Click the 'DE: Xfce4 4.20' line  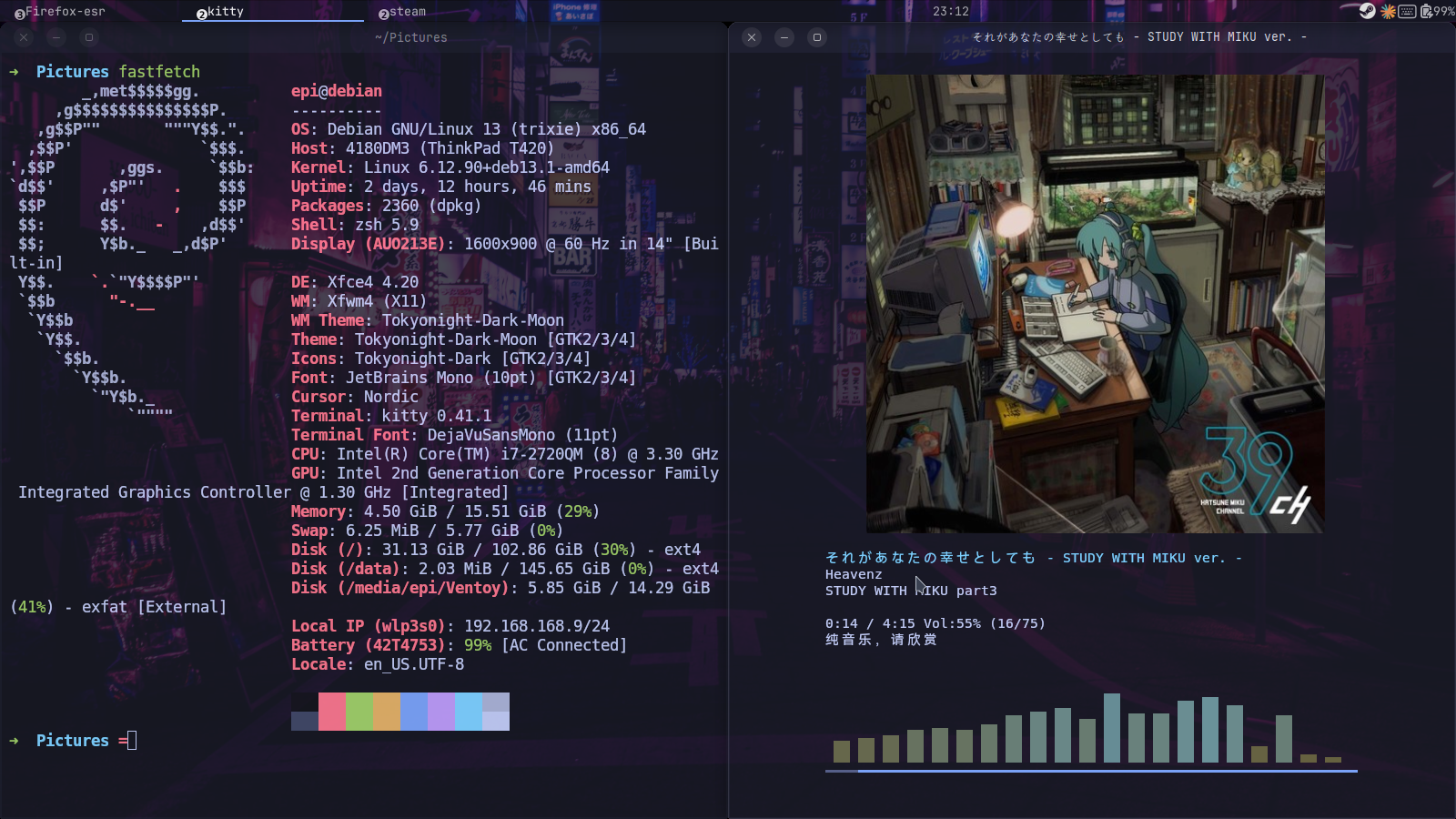355,282
